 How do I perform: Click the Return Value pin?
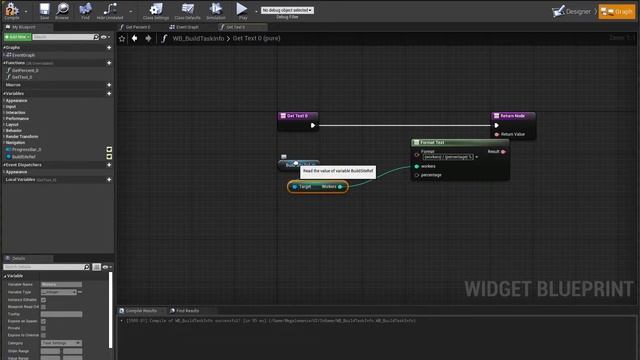pyautogui.click(x=497, y=134)
